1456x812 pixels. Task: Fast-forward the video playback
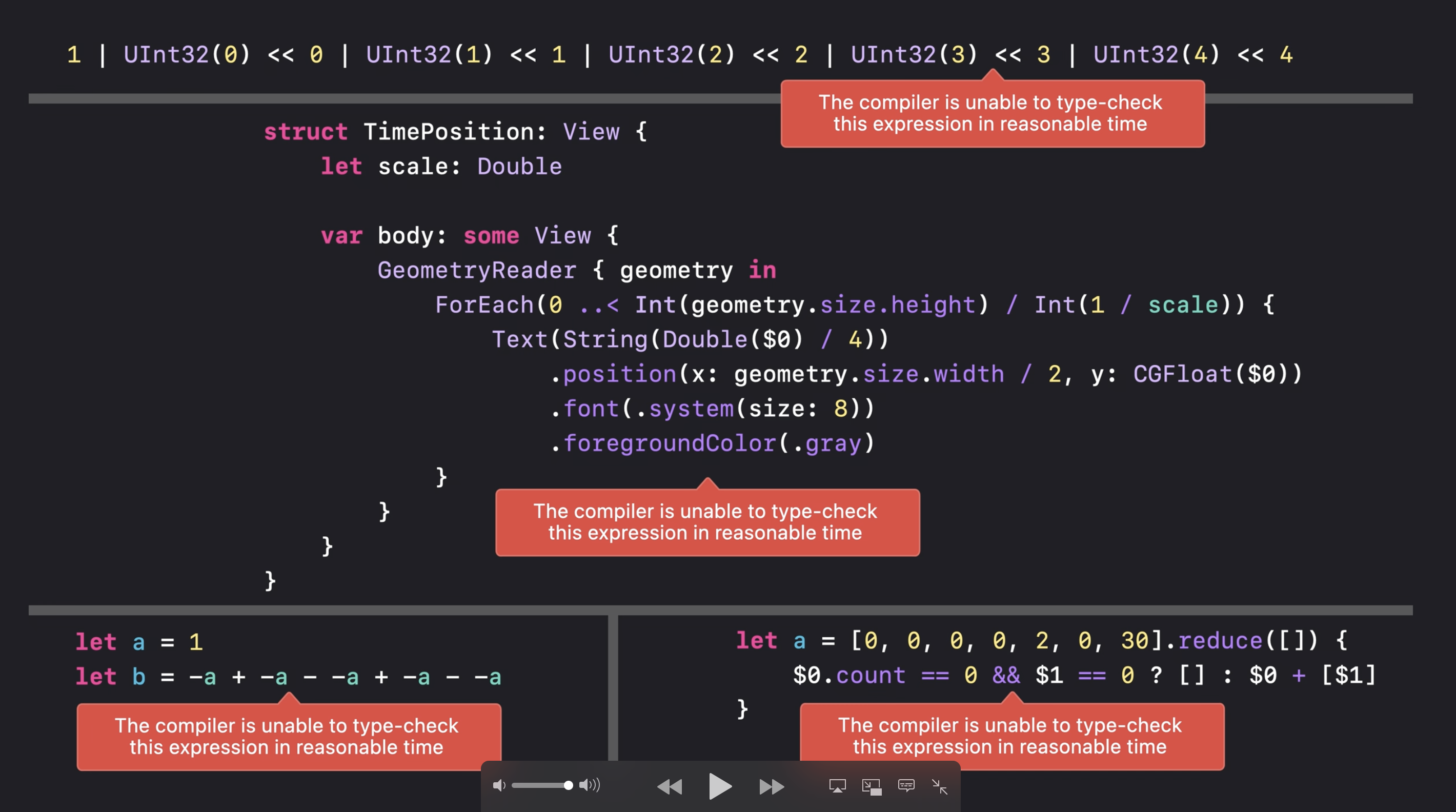[771, 786]
